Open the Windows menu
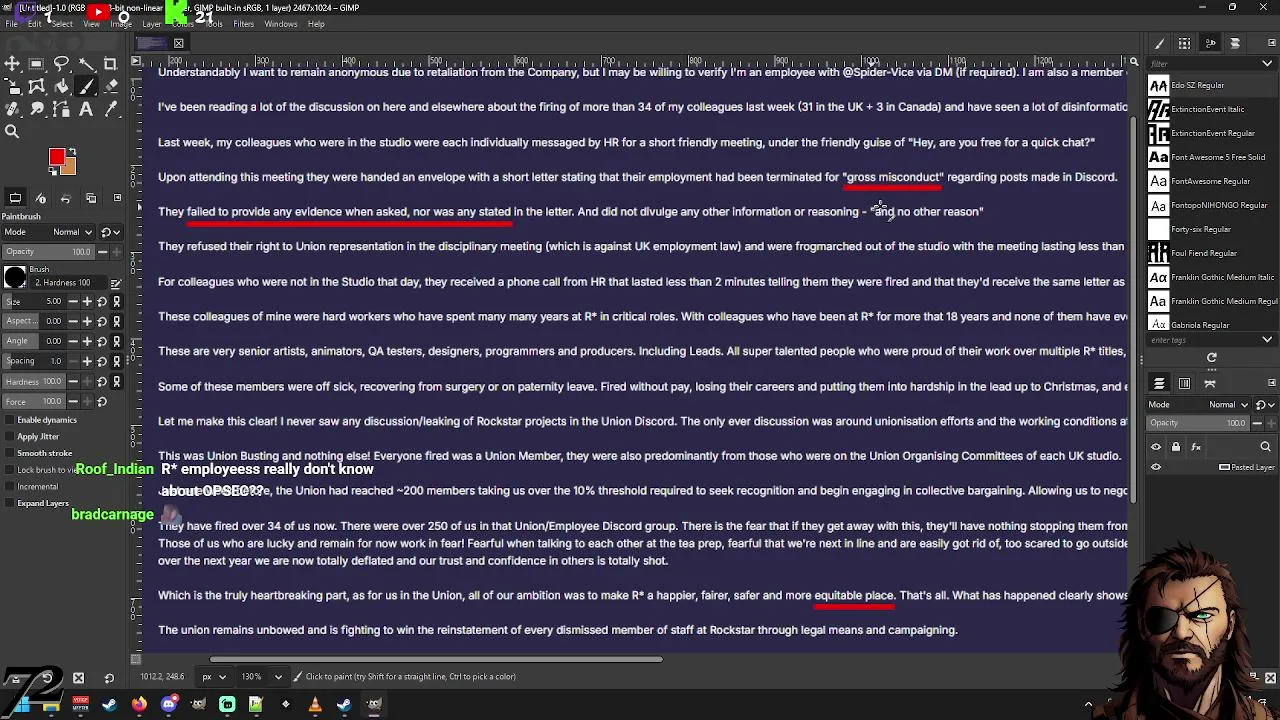 pos(281,24)
